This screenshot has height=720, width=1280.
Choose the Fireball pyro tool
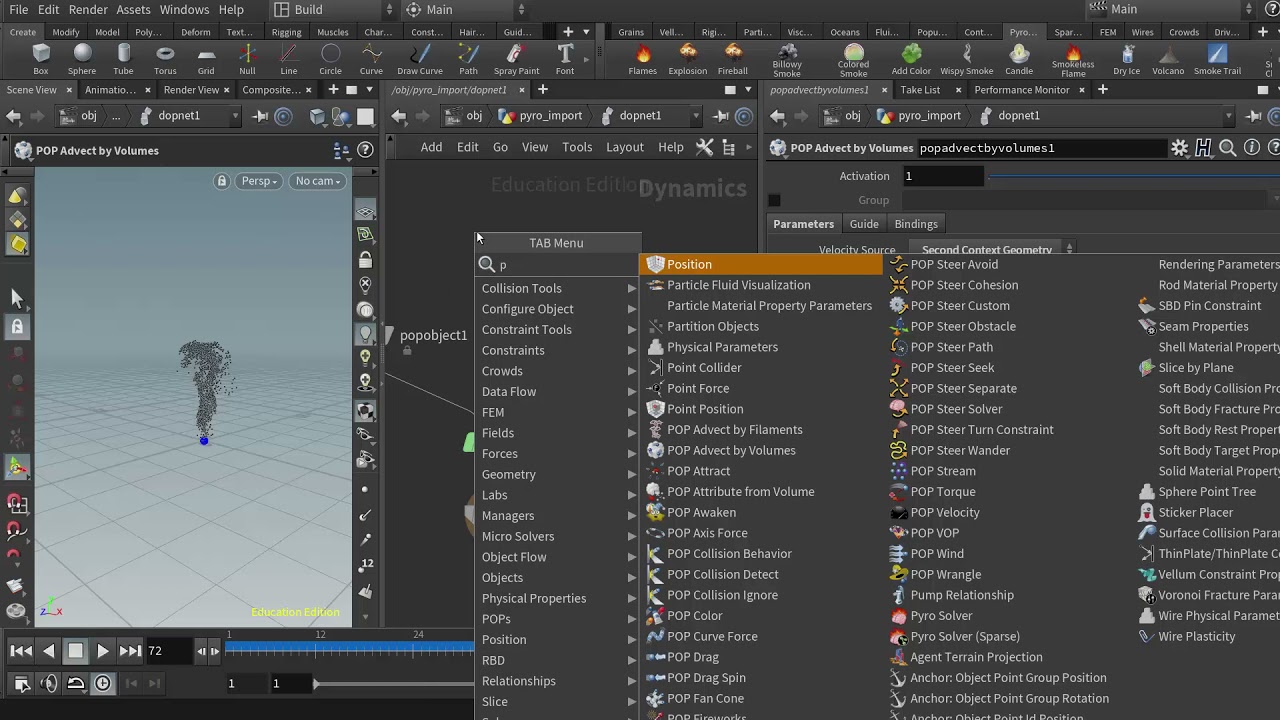733,59
